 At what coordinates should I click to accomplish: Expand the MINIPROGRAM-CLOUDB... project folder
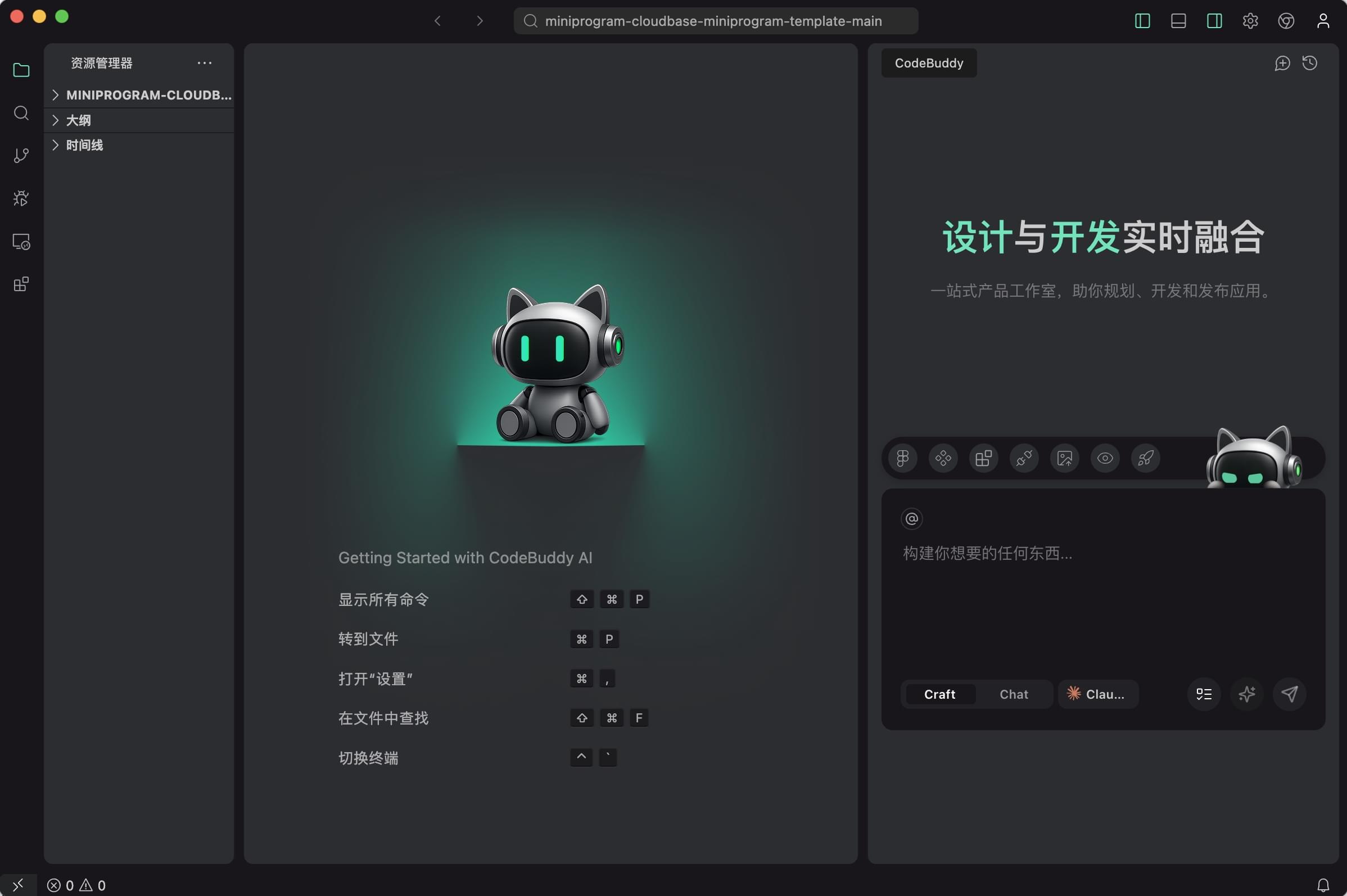click(148, 95)
